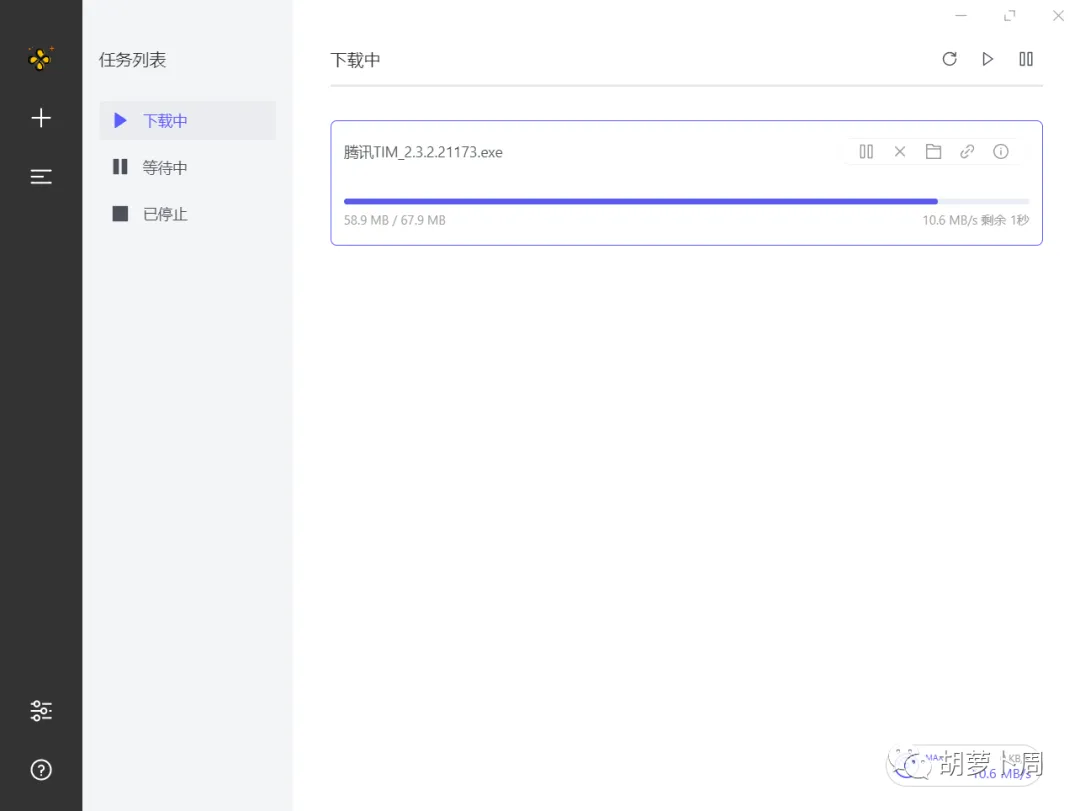
Task: Delete the 腾讯TIM task with X icon
Action: (x=900, y=152)
